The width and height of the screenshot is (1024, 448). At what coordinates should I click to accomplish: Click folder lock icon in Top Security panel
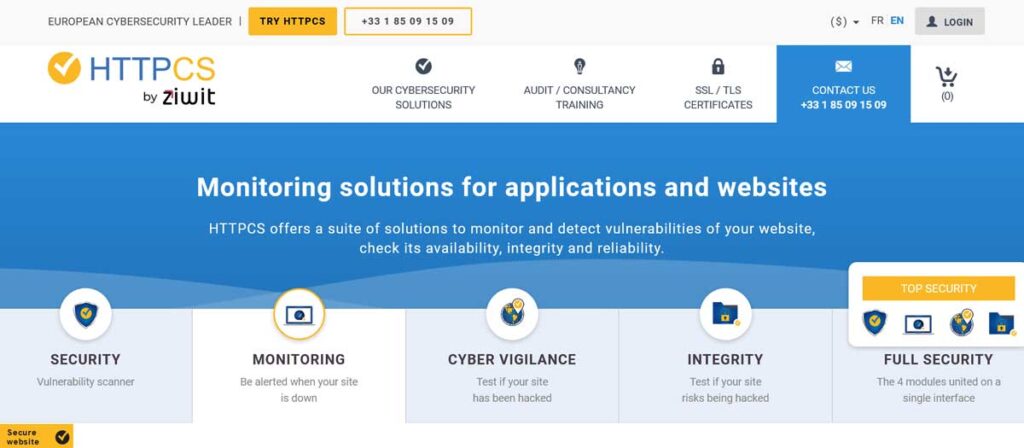point(1002,323)
